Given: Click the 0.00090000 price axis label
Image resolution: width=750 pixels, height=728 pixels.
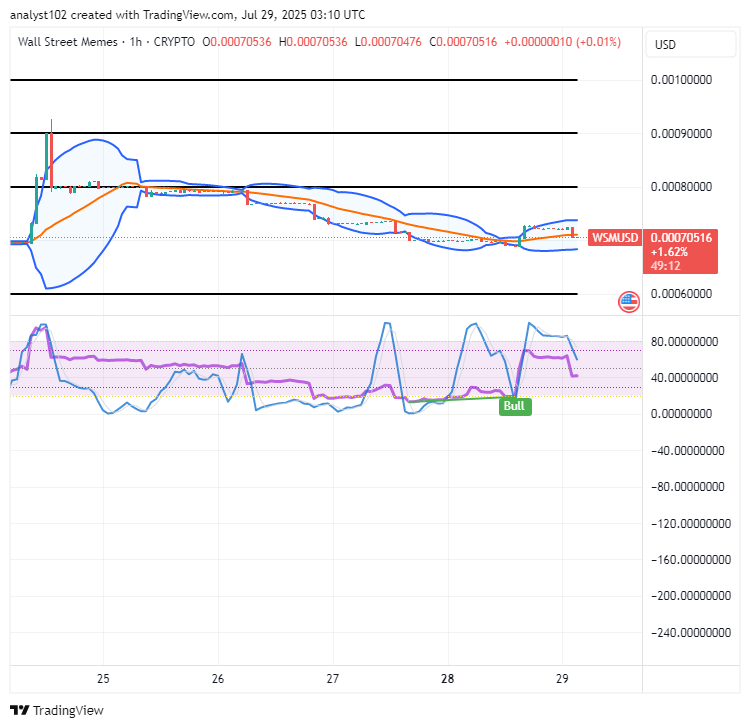Looking at the screenshot, I should [681, 133].
